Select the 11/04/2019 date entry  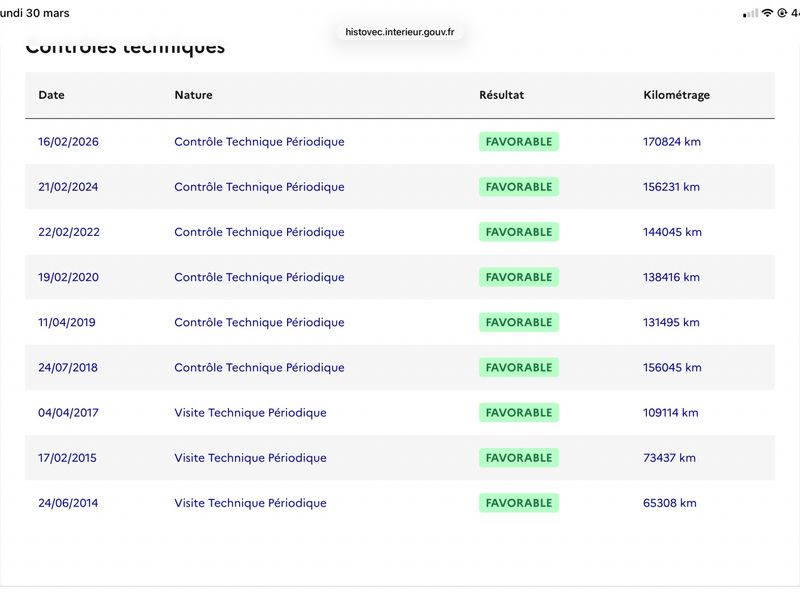[67, 322]
